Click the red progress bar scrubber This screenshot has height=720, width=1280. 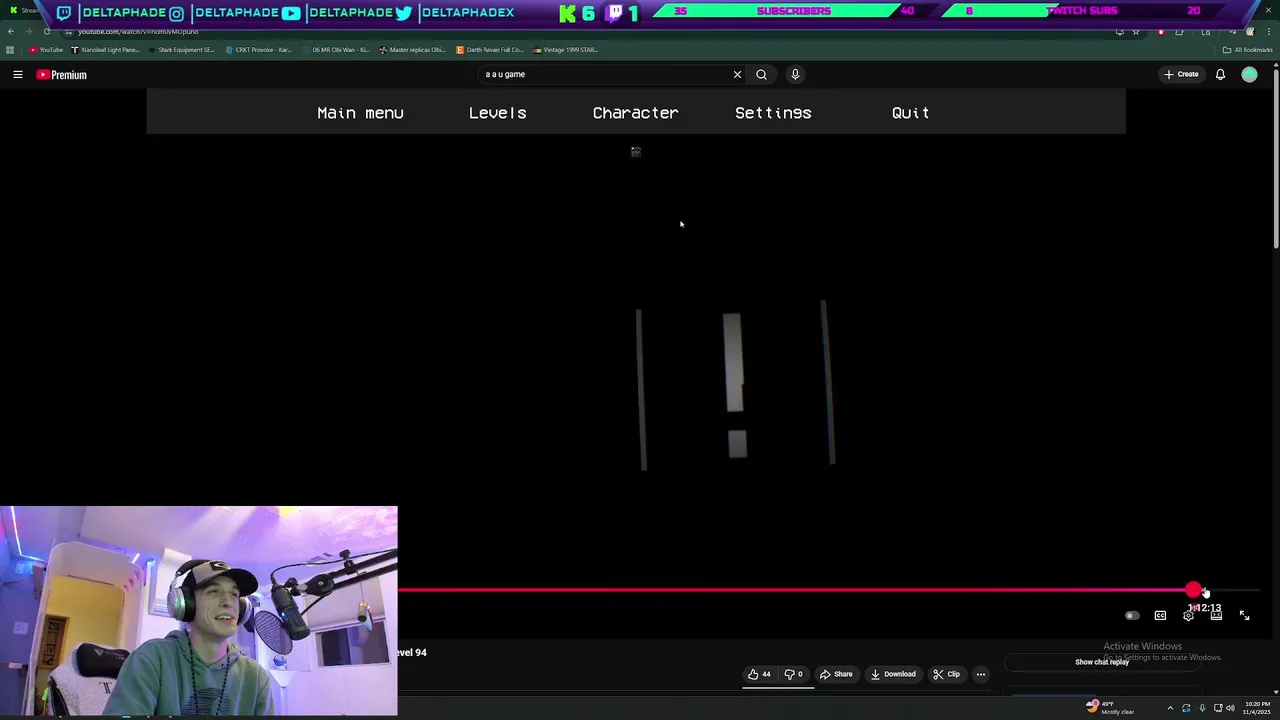1193,590
